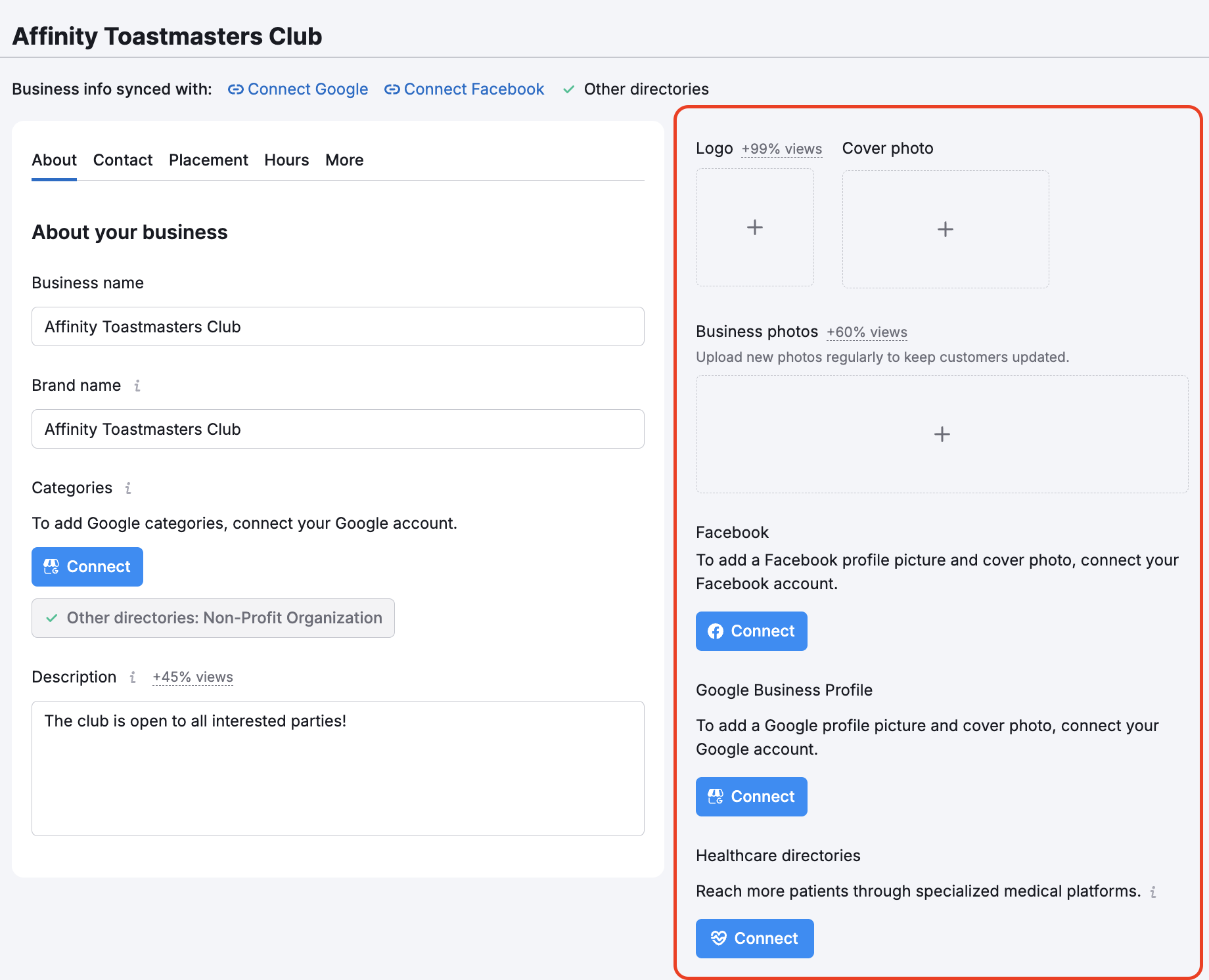Click the plus icon to upload a Logo
The image size is (1209, 980).
[754, 228]
